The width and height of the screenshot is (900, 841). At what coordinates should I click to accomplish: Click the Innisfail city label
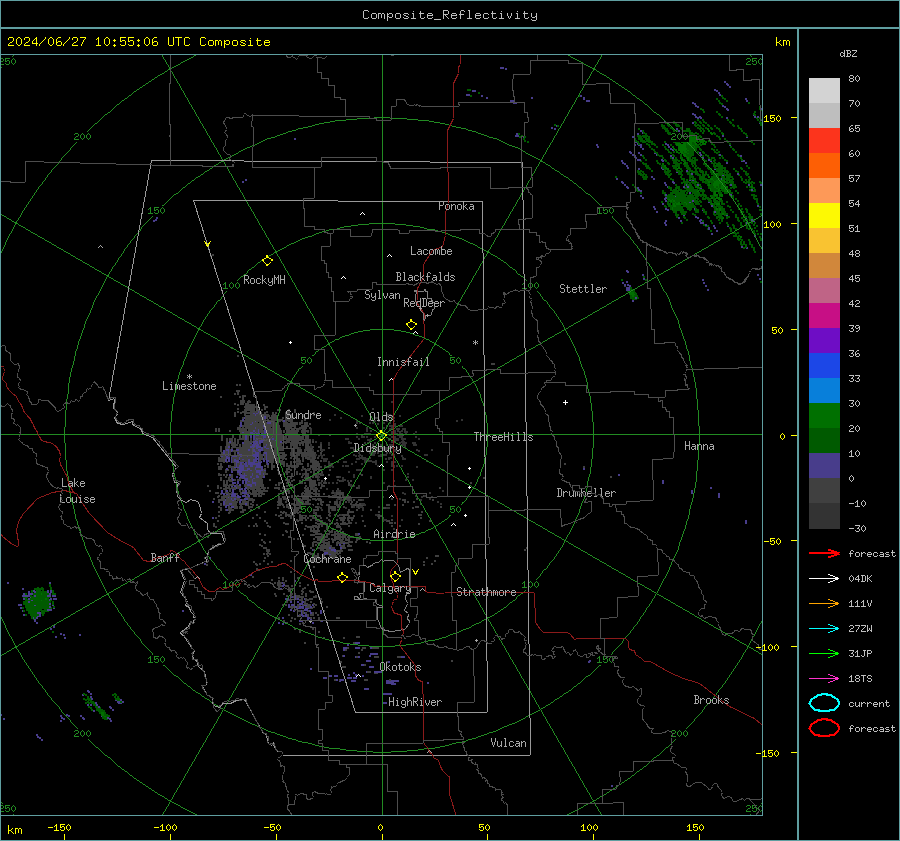[x=403, y=362]
